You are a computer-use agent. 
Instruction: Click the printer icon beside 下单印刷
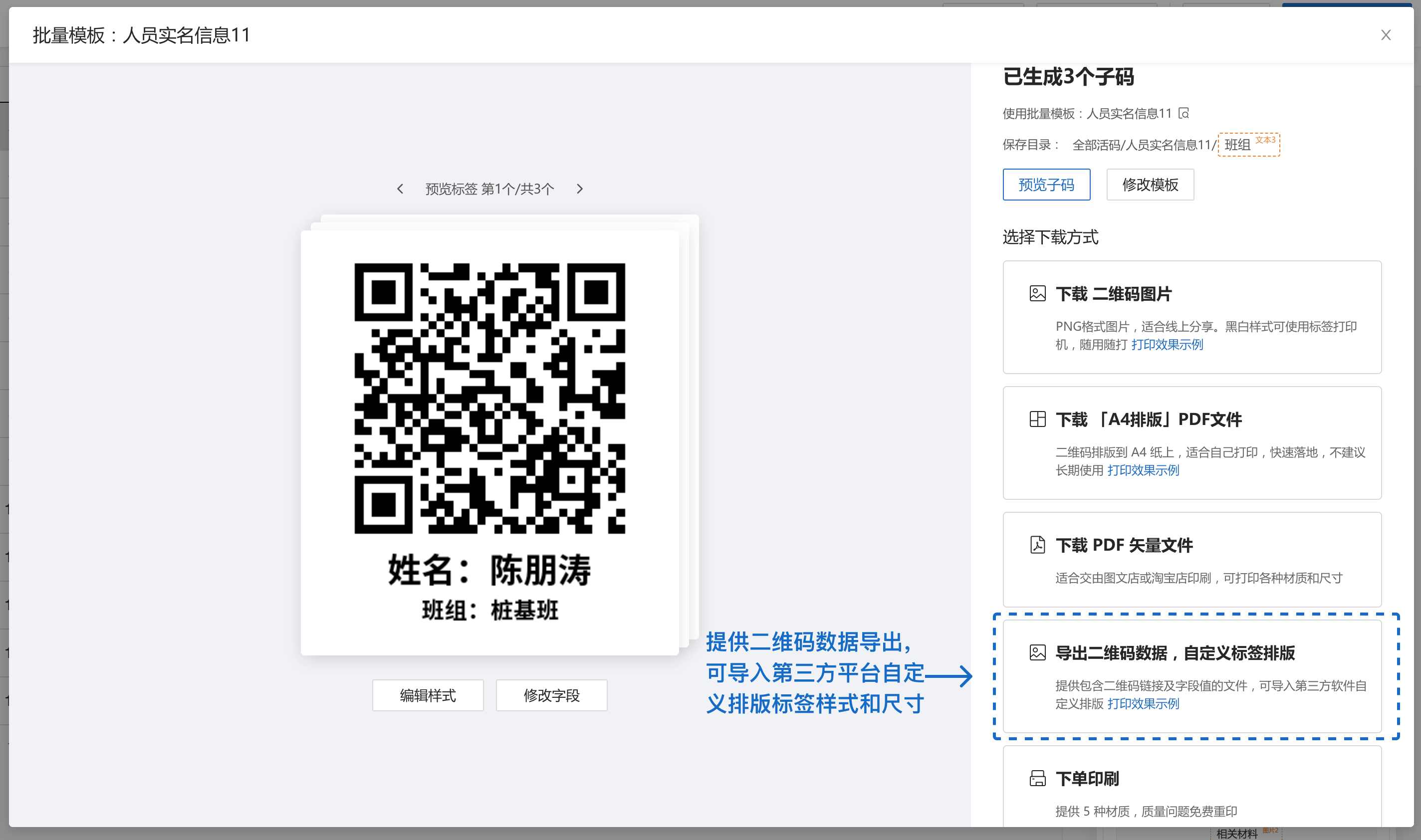click(x=1037, y=778)
